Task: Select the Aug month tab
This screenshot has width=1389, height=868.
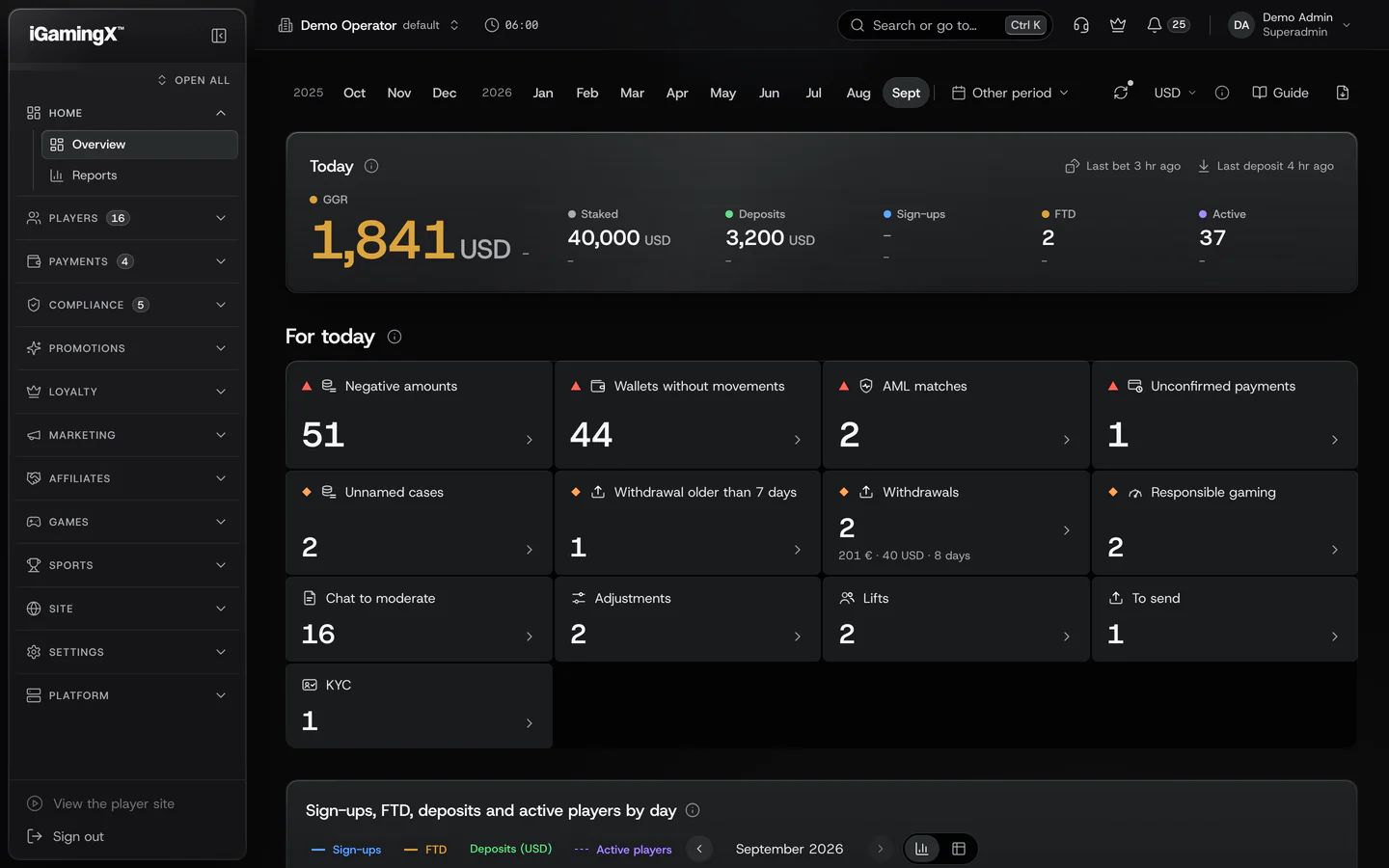Action: point(858,93)
